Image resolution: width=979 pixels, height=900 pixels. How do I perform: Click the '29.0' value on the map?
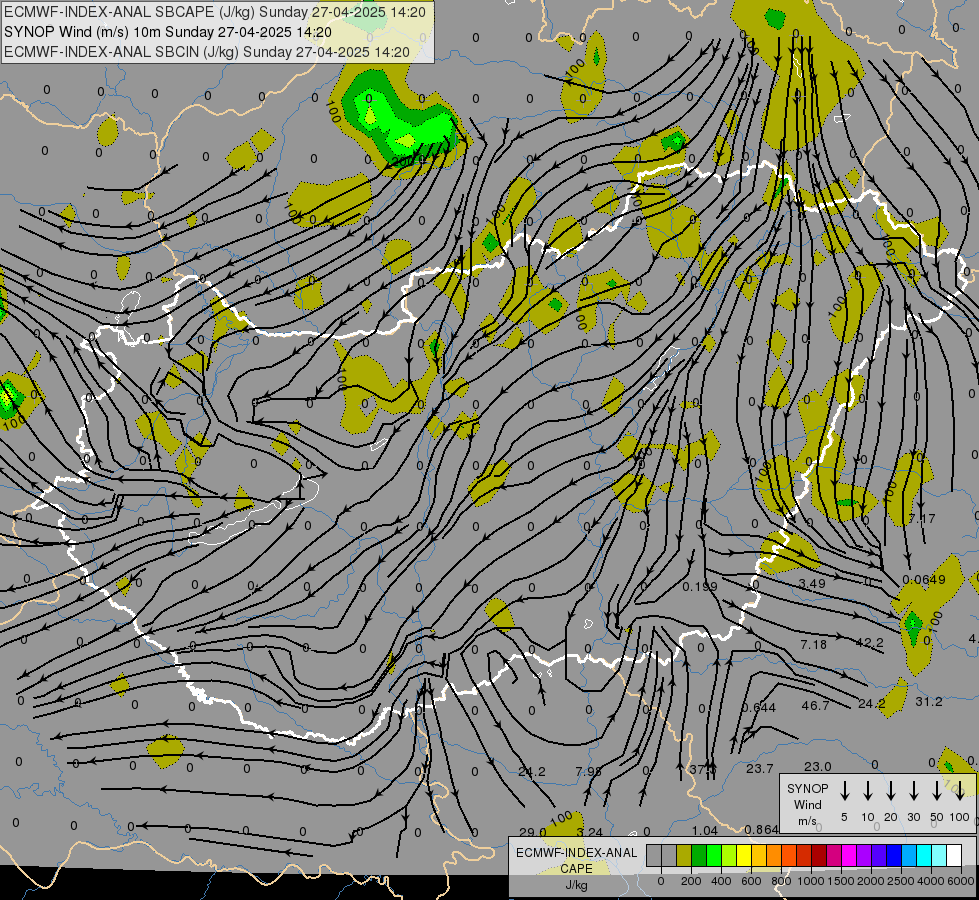click(x=533, y=832)
